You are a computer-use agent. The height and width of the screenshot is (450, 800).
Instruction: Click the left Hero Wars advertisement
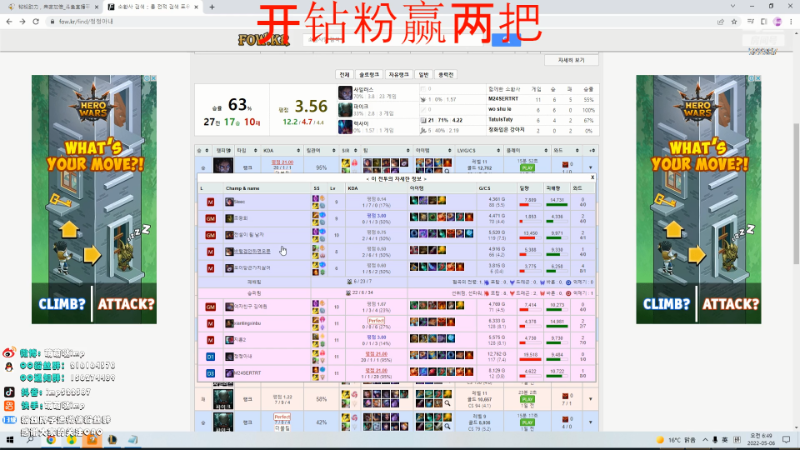tap(94, 199)
